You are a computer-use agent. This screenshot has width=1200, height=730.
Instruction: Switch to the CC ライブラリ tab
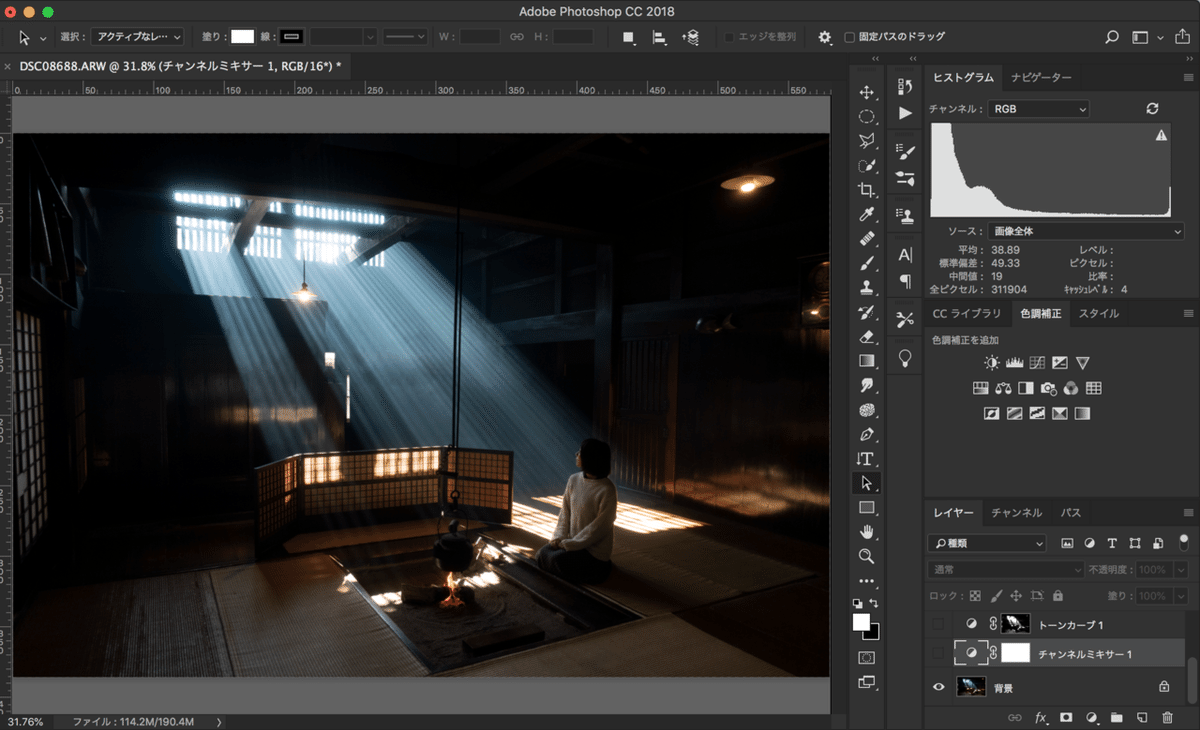[967, 314]
